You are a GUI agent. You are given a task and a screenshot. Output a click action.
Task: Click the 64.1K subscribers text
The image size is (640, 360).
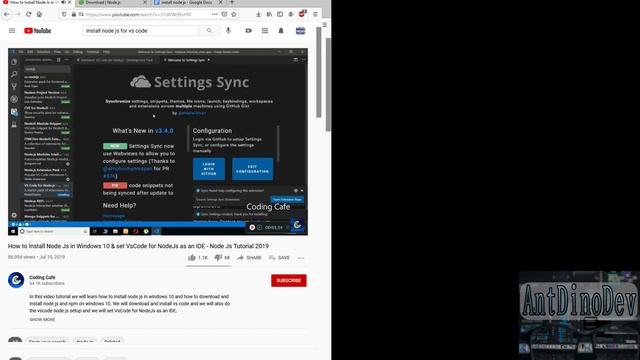click(x=47, y=283)
